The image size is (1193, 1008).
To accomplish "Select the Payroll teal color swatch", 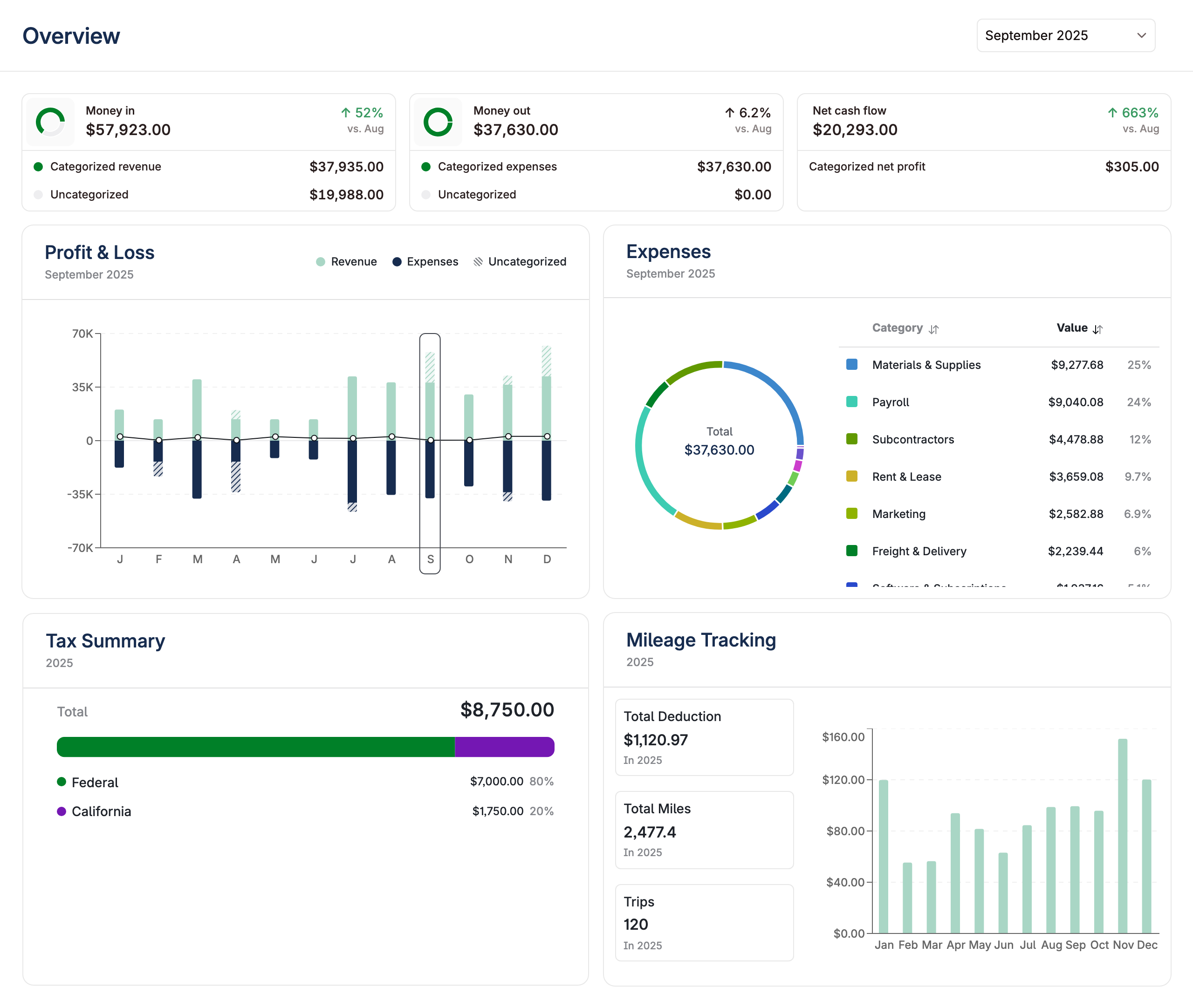I will point(852,402).
